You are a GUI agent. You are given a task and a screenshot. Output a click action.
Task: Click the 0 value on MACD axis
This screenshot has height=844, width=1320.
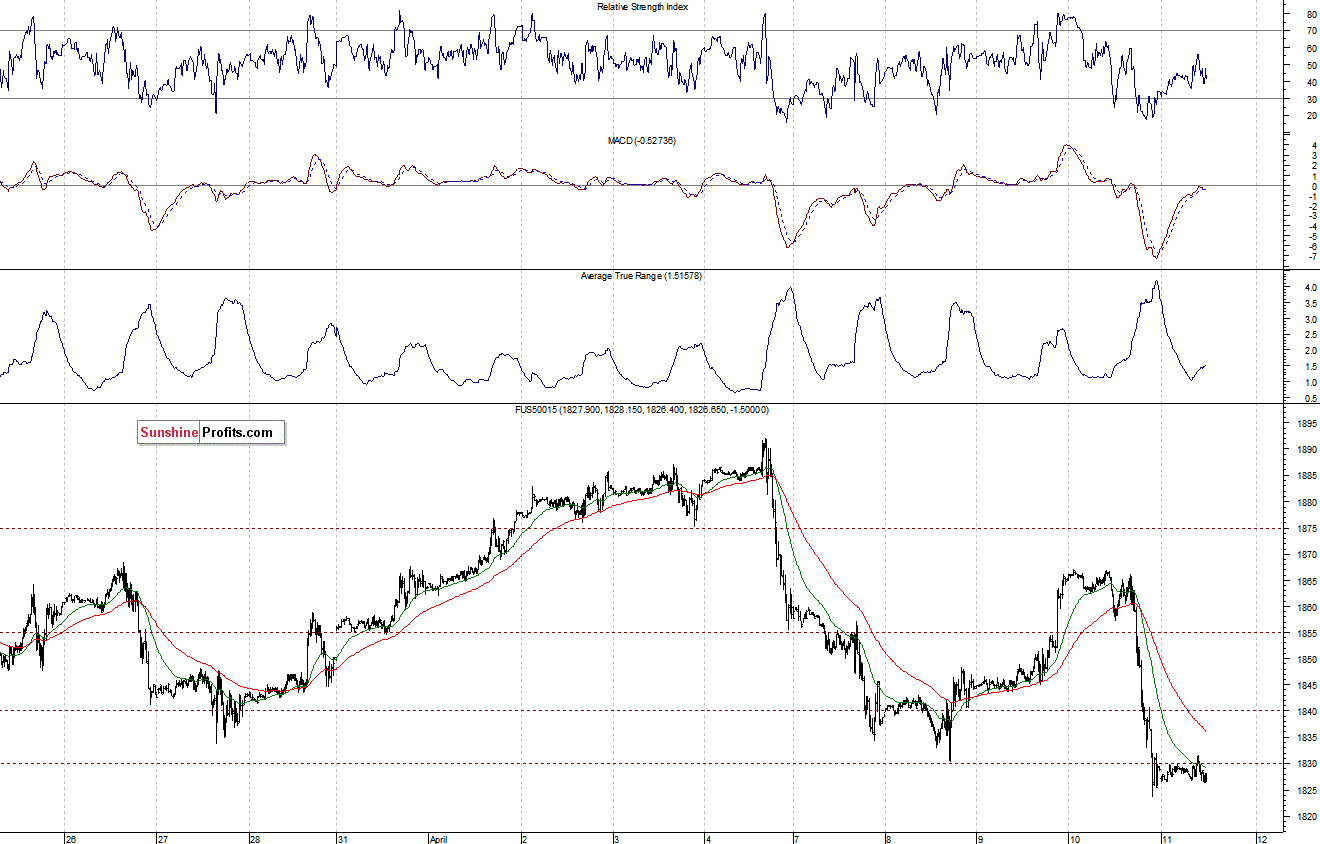pyautogui.click(x=1313, y=186)
